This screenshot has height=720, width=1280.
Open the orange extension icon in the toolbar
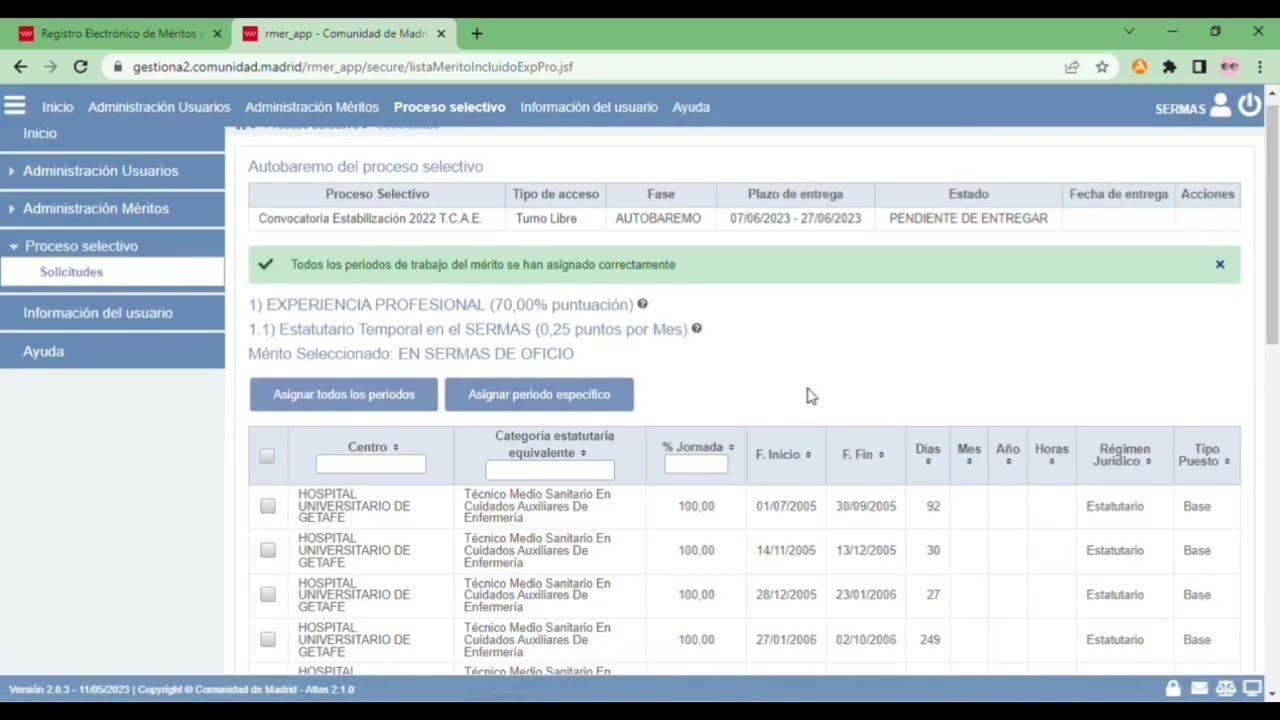(x=1139, y=67)
